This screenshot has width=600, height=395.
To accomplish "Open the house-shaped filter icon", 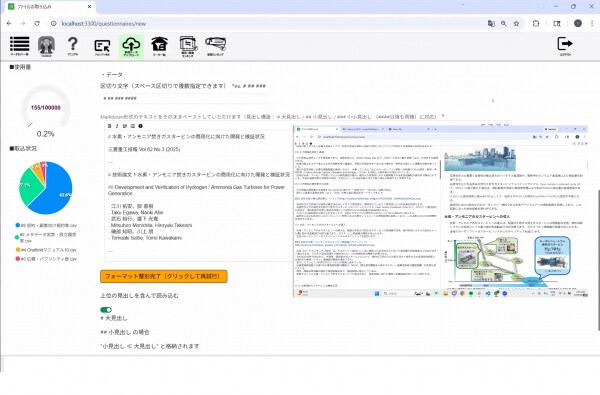I will tap(159, 46).
